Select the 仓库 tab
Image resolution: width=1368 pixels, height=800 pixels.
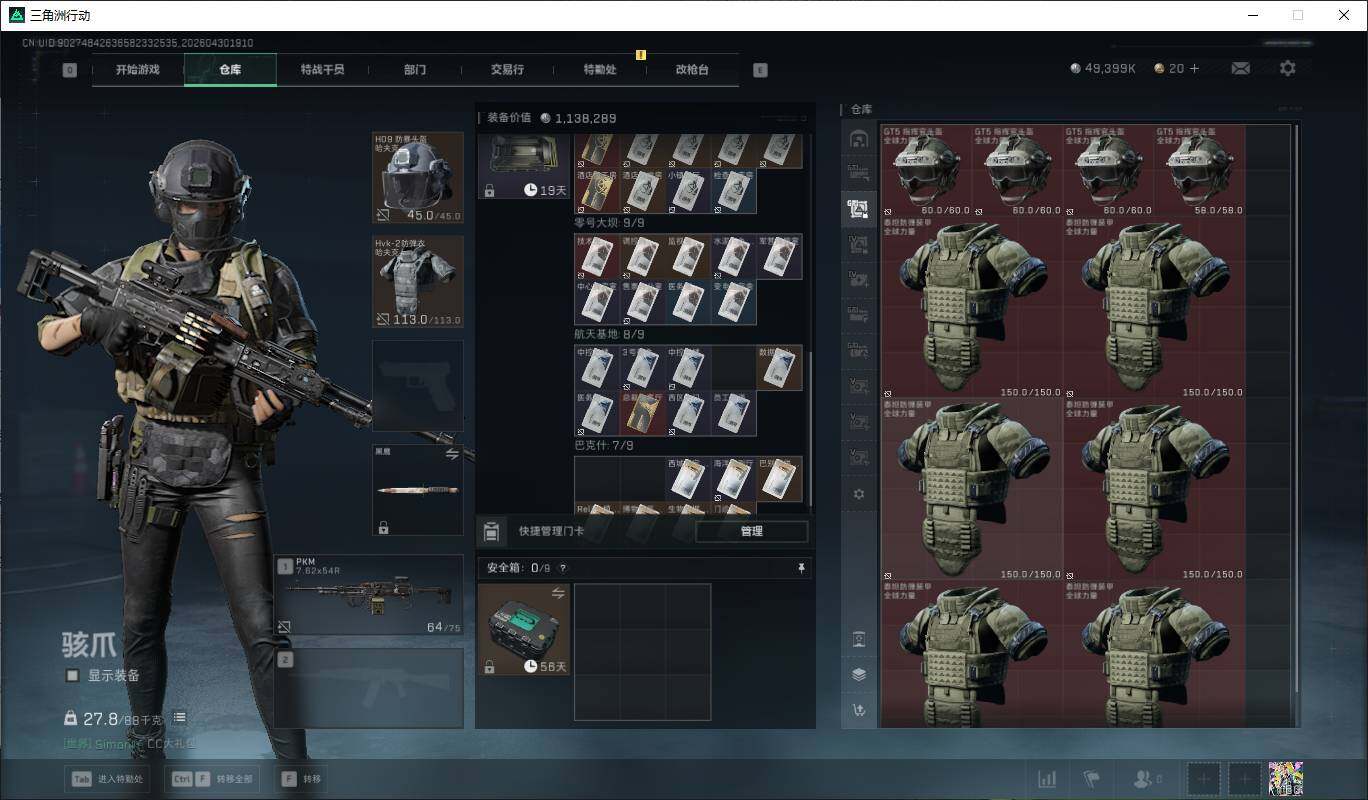[230, 69]
